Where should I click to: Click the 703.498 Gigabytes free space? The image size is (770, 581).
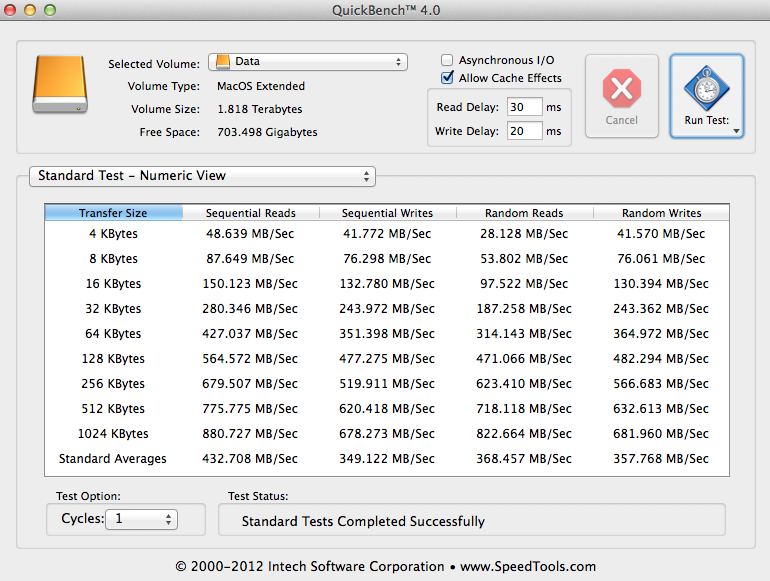[x=268, y=132]
